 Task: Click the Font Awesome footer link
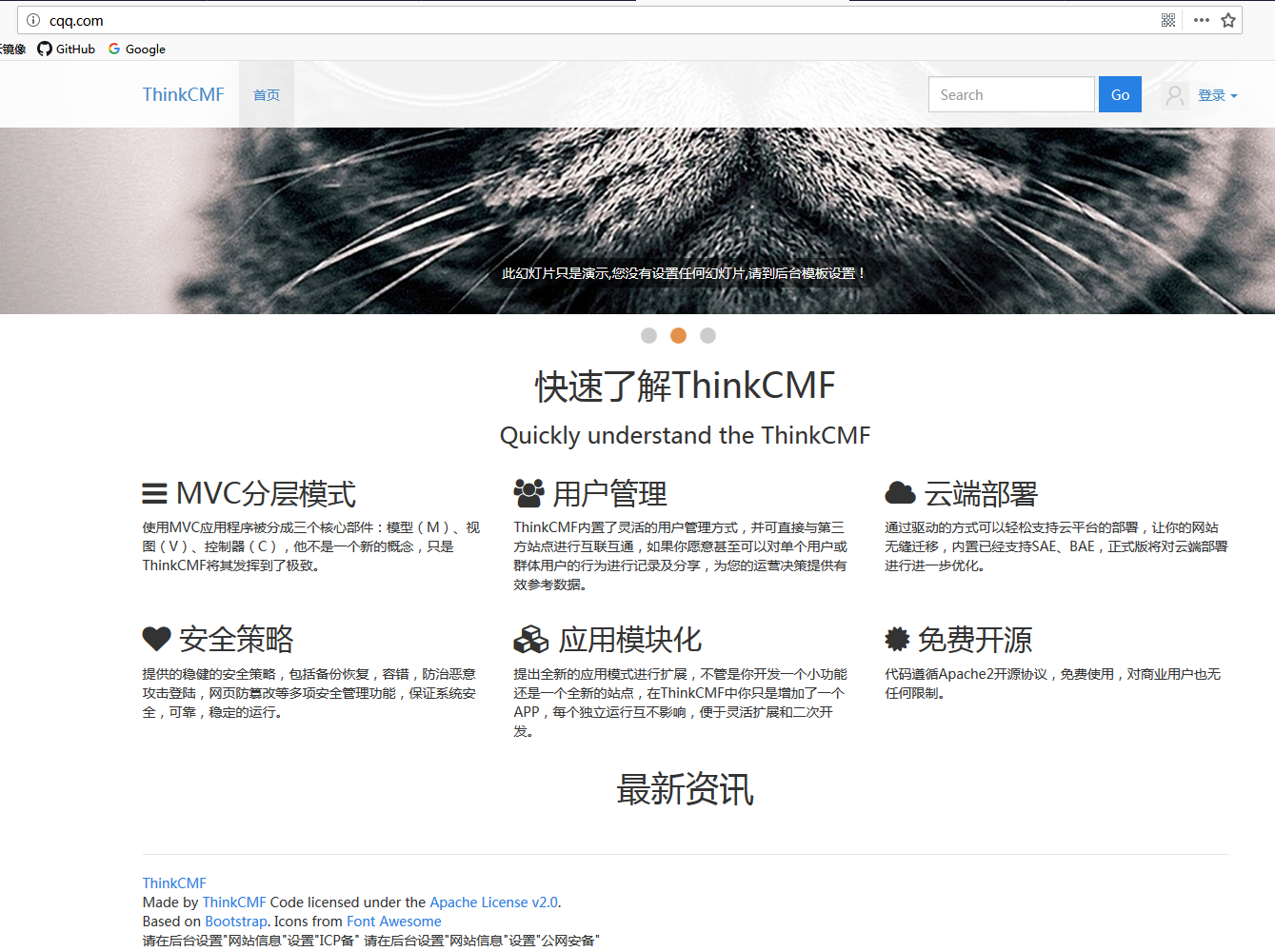point(393,921)
